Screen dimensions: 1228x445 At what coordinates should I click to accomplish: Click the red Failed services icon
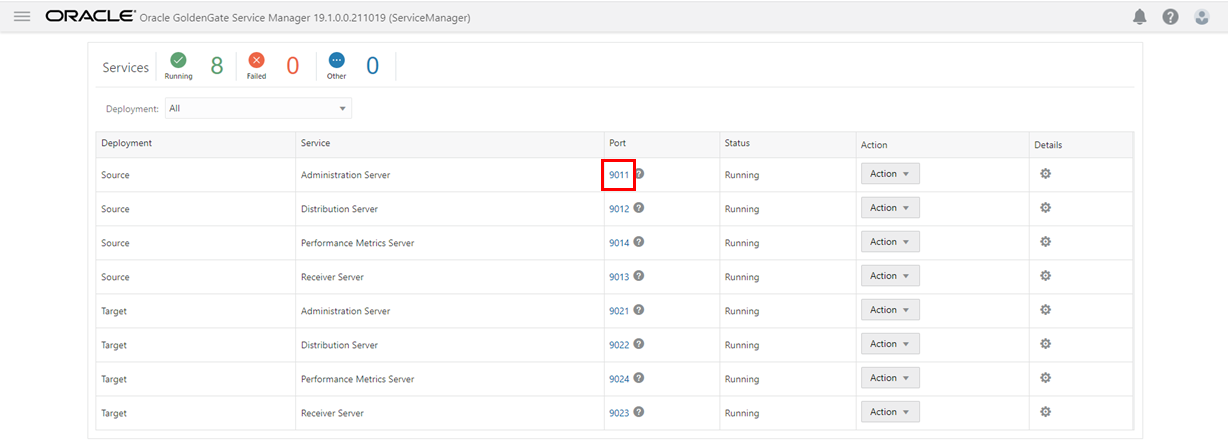[x=256, y=61]
